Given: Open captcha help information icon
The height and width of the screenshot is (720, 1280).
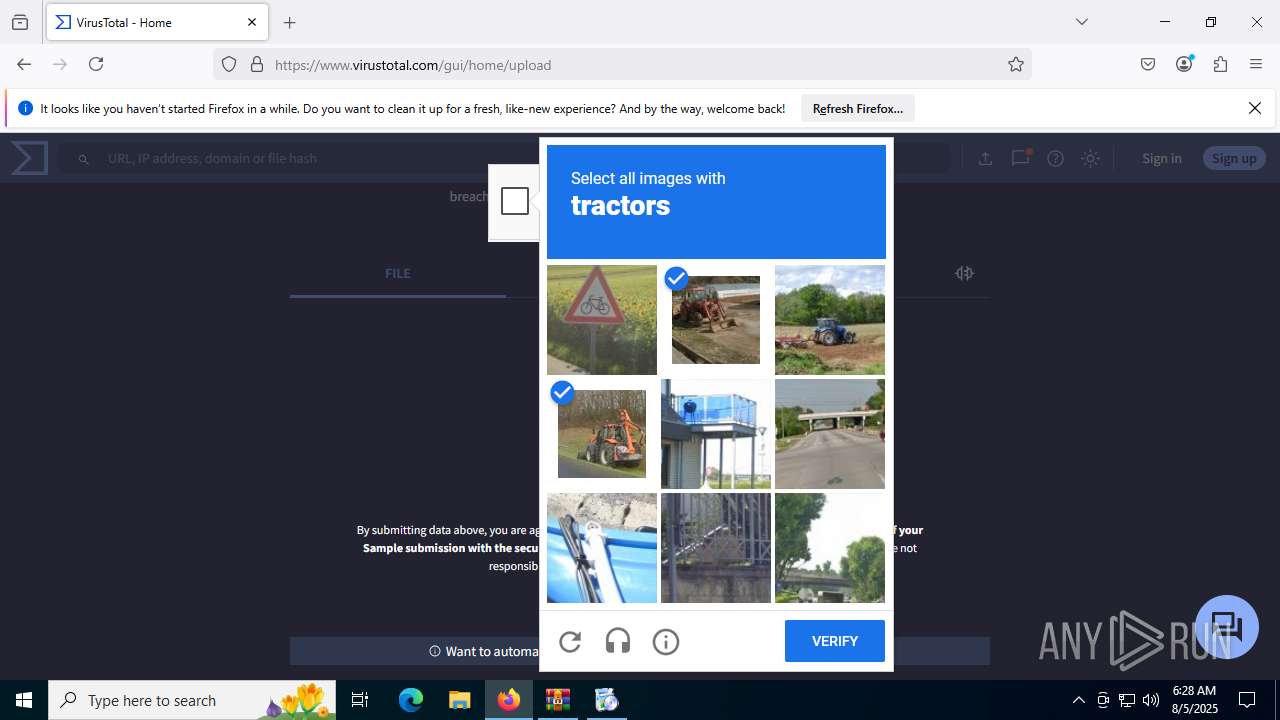Looking at the screenshot, I should pyautogui.click(x=666, y=642).
